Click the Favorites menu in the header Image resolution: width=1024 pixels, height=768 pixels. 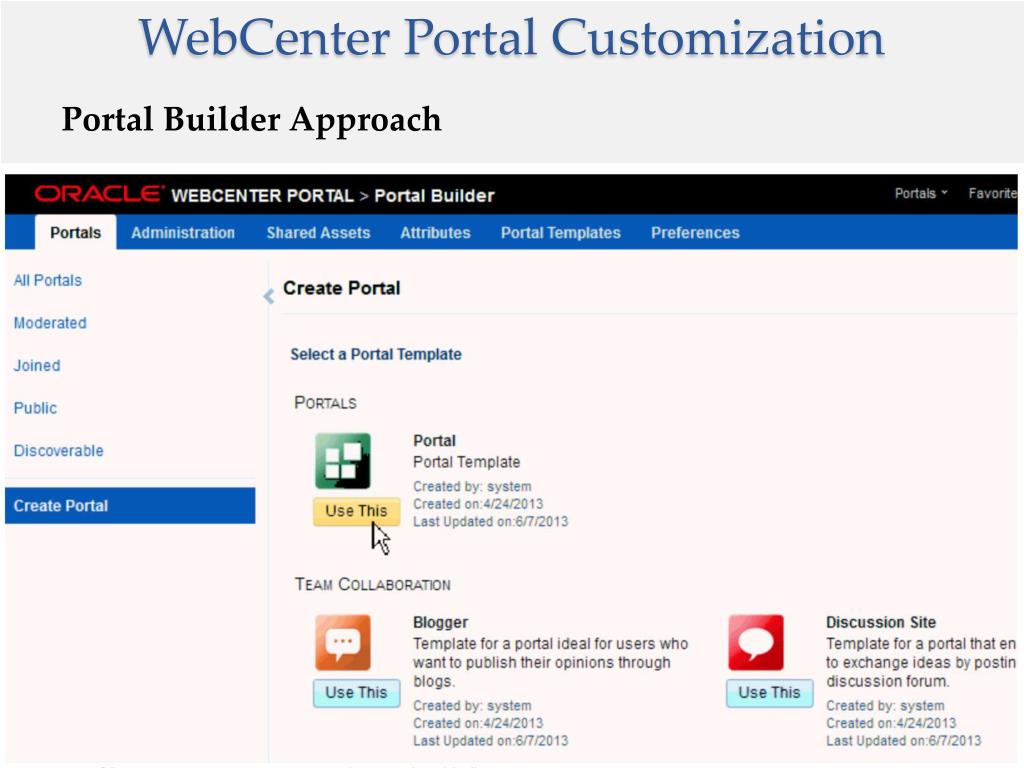tap(993, 193)
